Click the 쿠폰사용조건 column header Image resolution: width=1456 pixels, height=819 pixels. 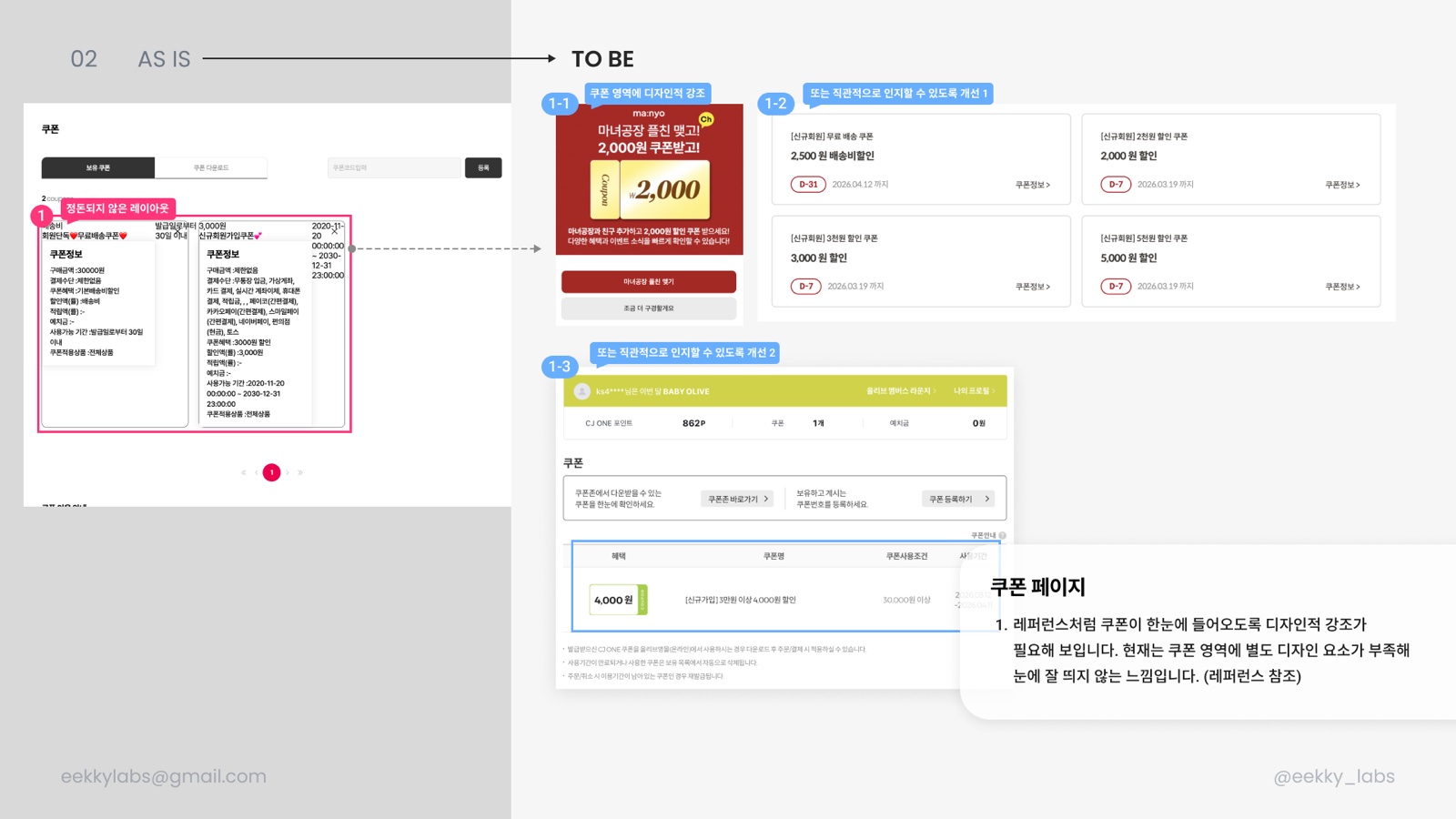(906, 556)
